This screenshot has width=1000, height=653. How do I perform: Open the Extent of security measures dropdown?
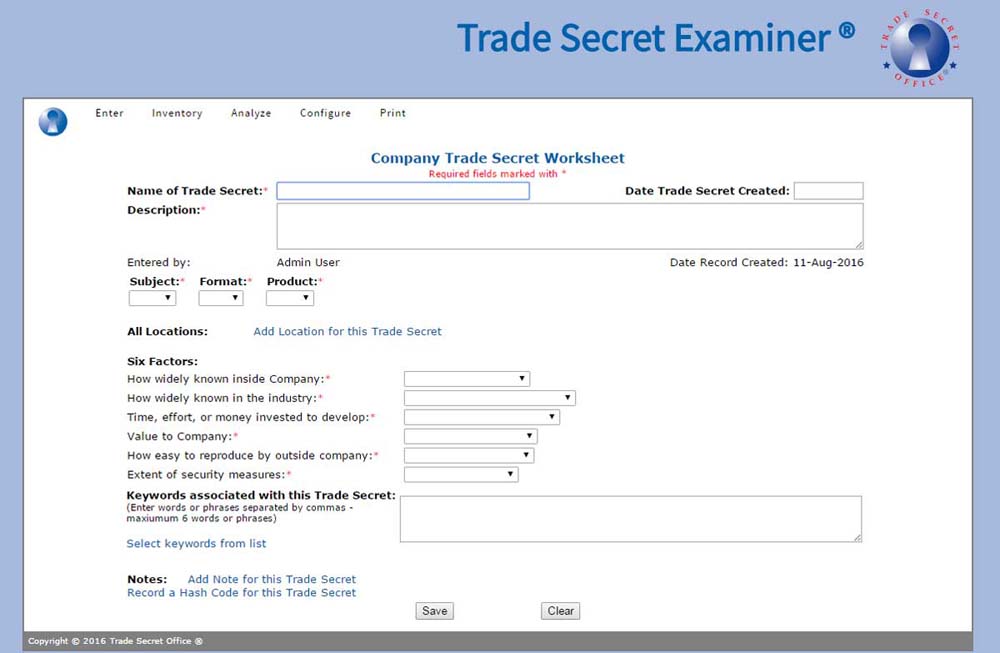pos(461,474)
